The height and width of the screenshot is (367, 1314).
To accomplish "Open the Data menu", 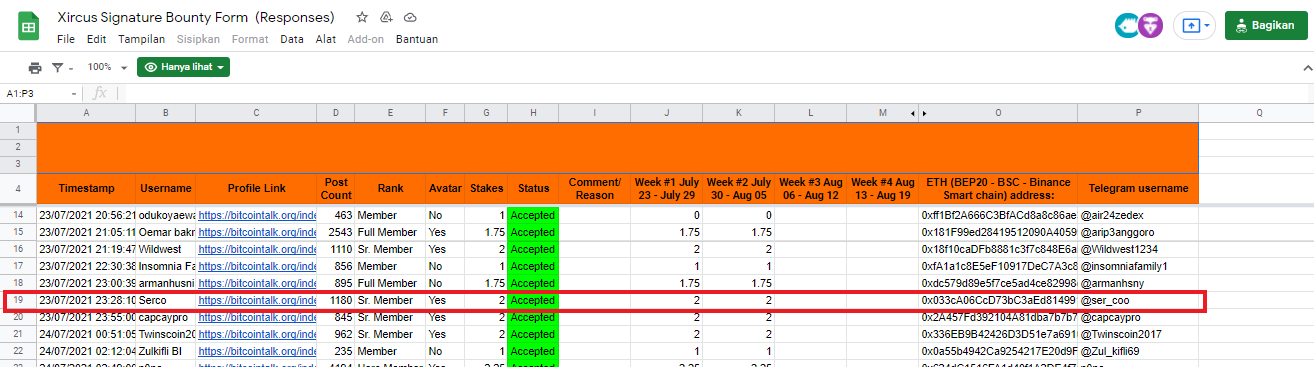I will 292,39.
